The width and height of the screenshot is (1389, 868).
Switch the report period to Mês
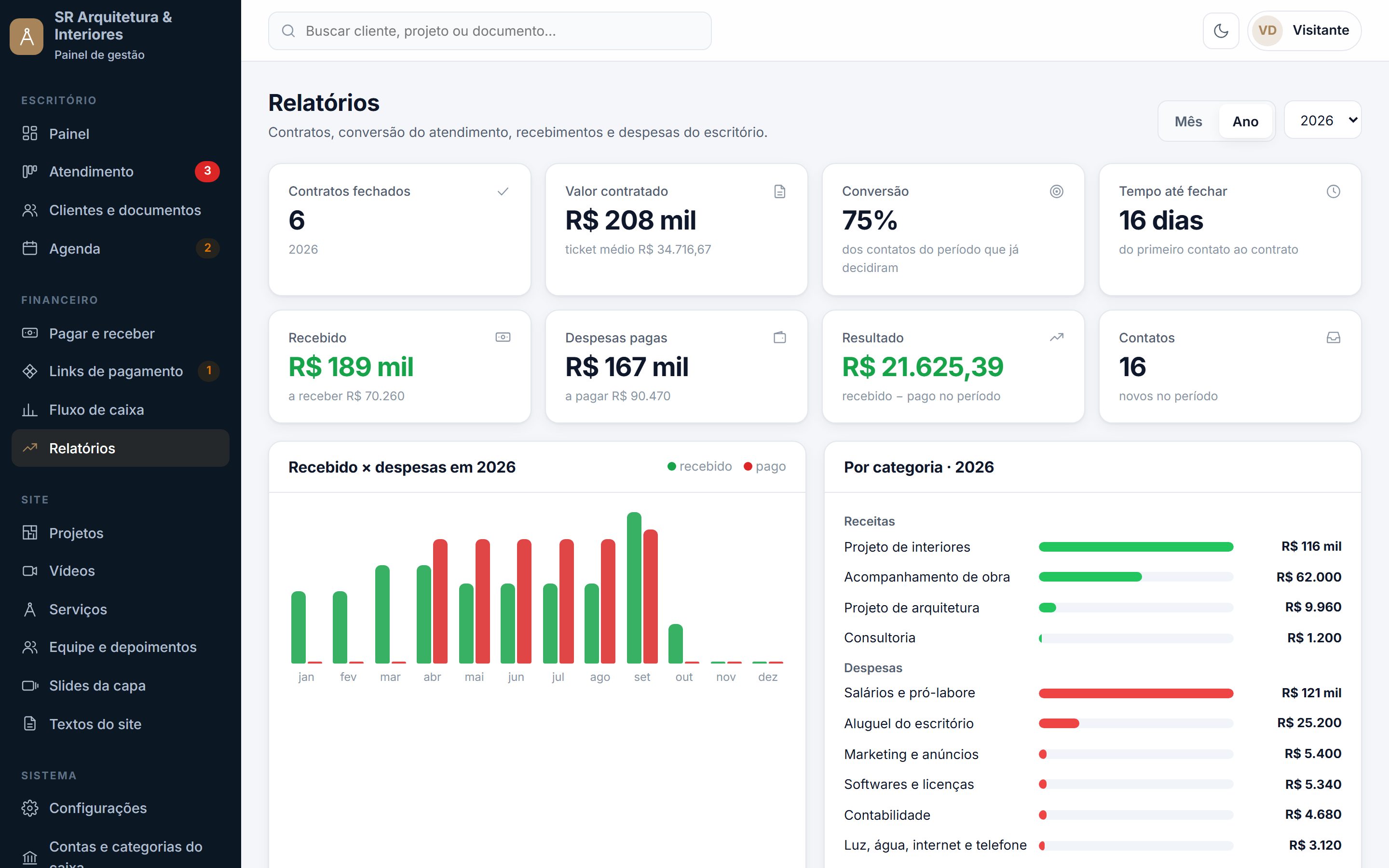click(x=1188, y=121)
